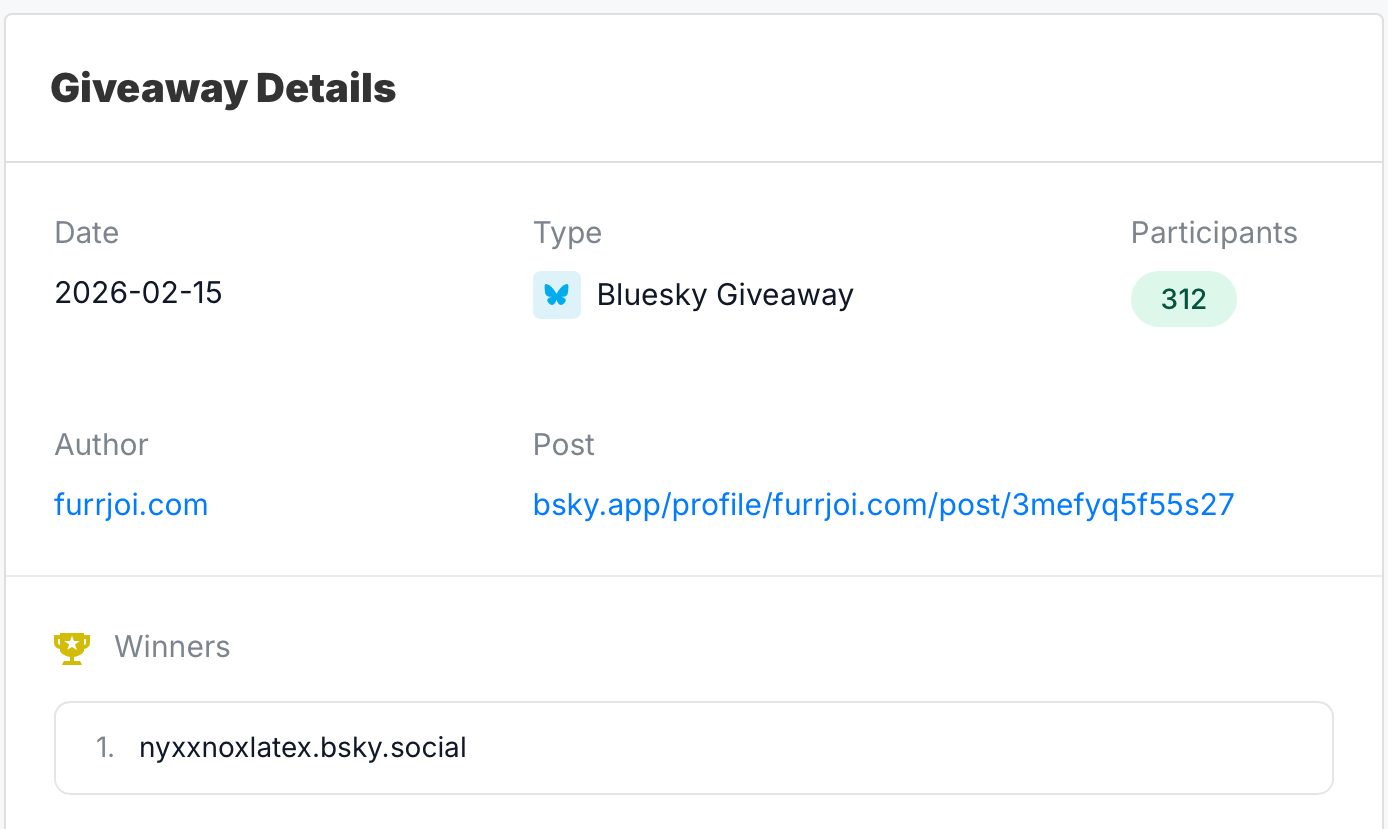Click empty space inside the winner row box
Image resolution: width=1388 pixels, height=829 pixels.
900,747
